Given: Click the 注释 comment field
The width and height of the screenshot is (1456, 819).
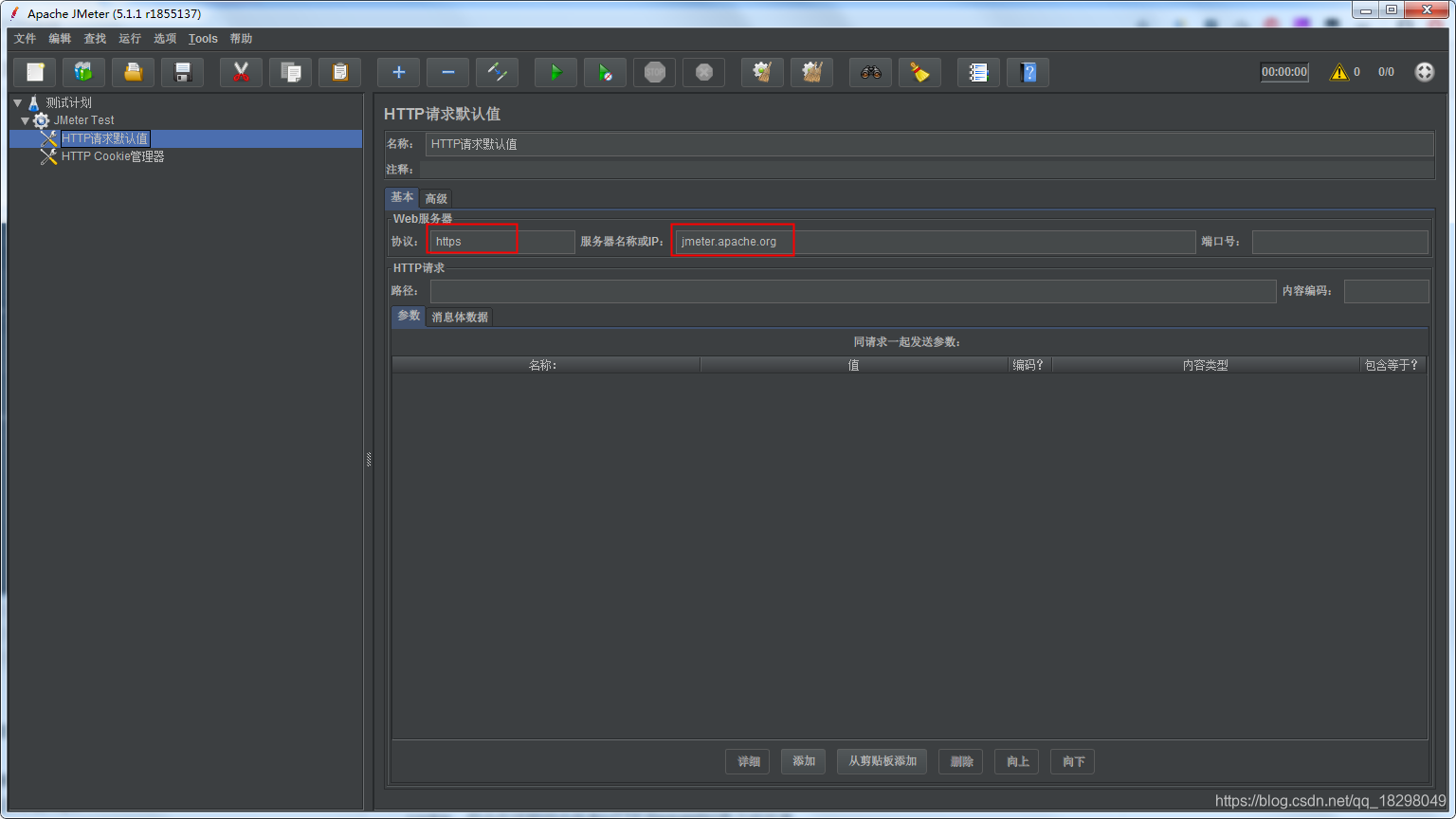Looking at the screenshot, I should (926, 170).
